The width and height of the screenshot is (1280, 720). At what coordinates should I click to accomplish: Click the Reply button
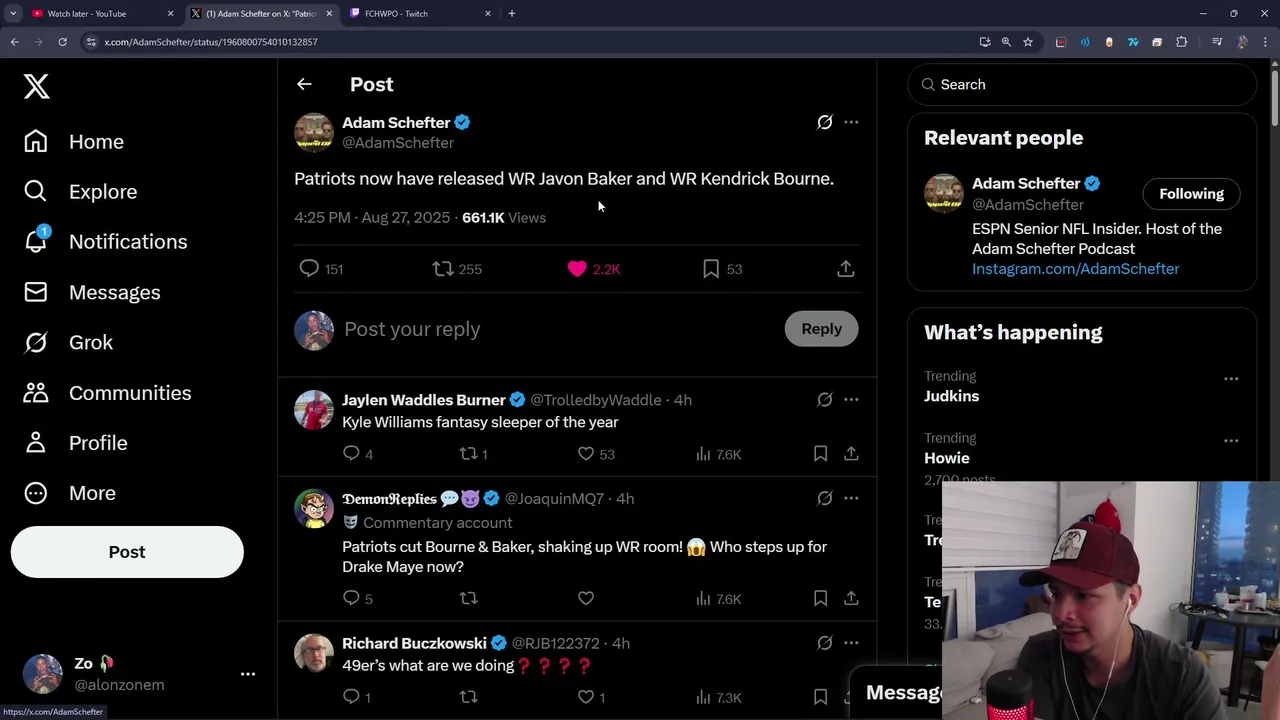coord(821,329)
